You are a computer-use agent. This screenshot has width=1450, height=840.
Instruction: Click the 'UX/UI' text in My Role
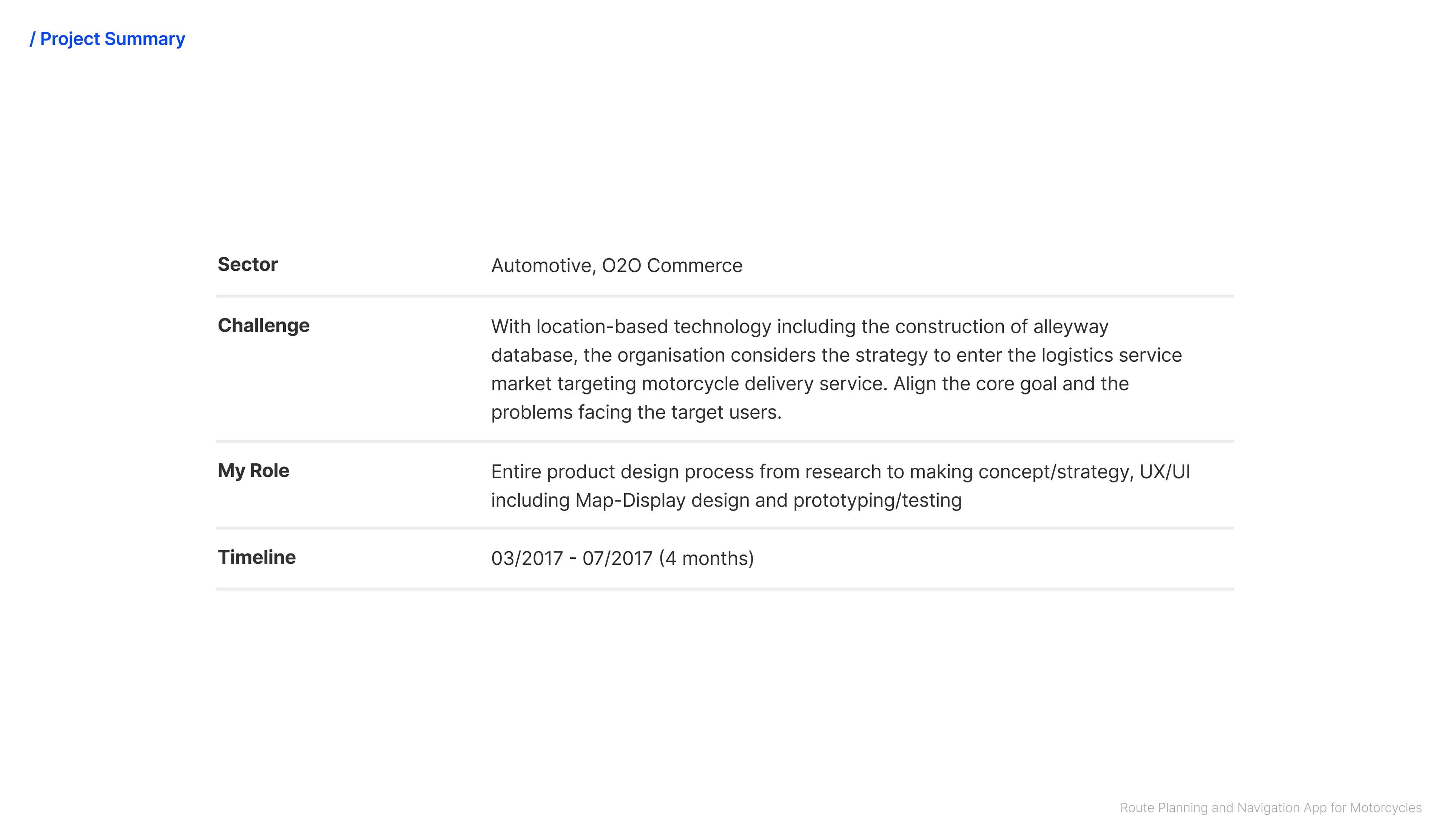click(x=1165, y=472)
